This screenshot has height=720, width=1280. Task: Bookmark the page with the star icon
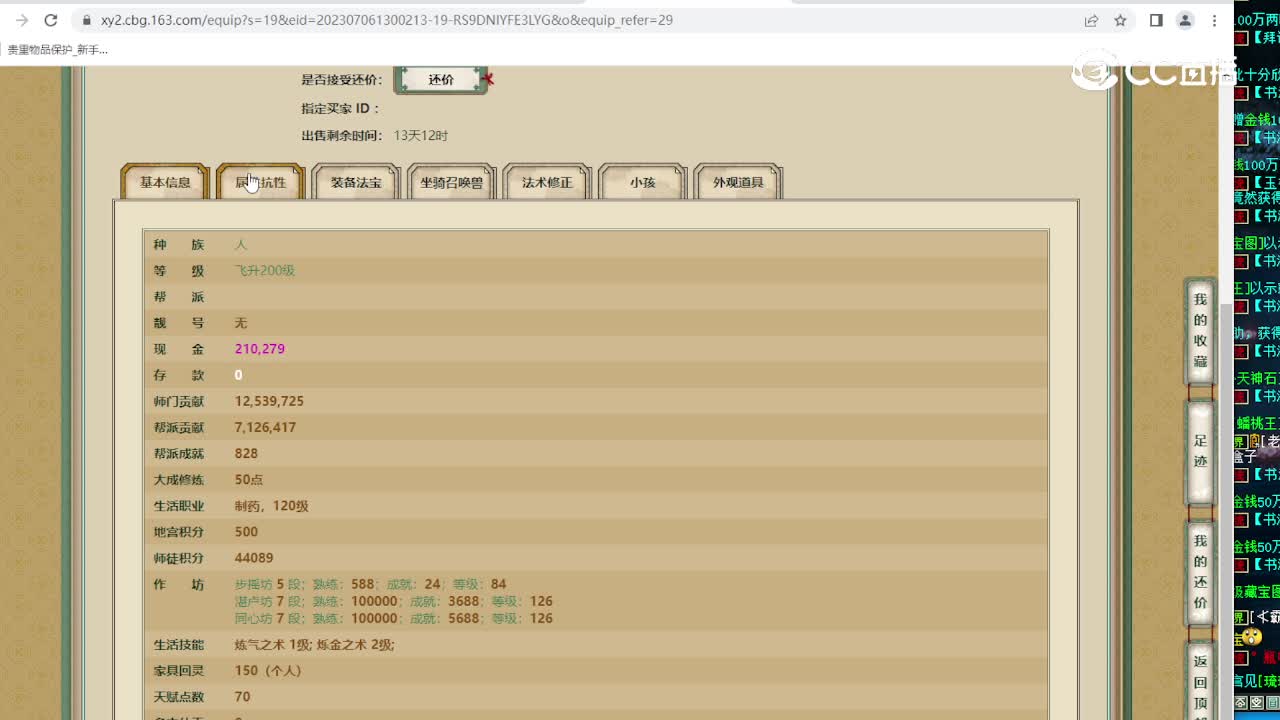pyautogui.click(x=1120, y=20)
